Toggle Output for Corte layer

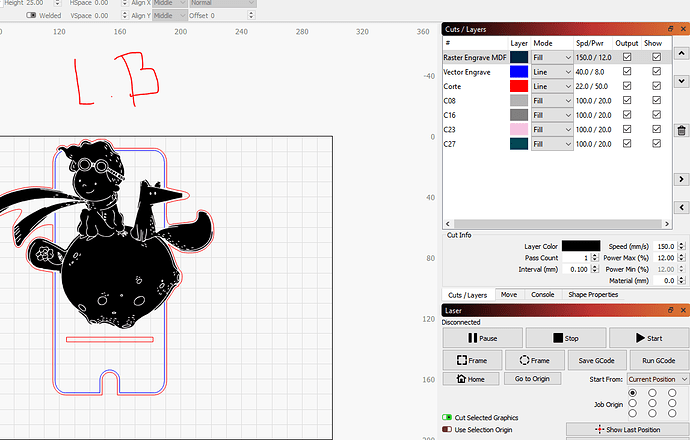pyautogui.click(x=627, y=86)
